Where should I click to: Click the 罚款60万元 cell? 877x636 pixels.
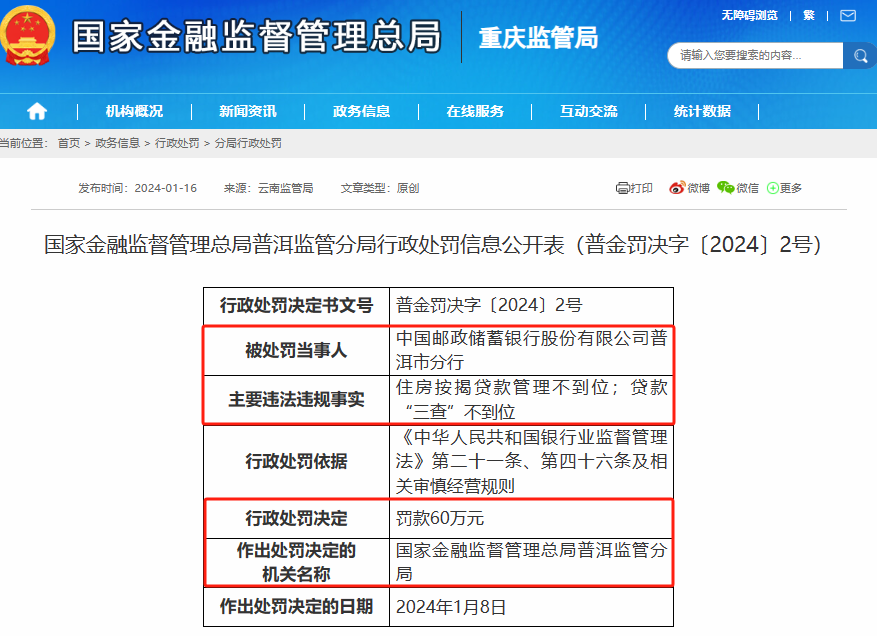[531, 519]
